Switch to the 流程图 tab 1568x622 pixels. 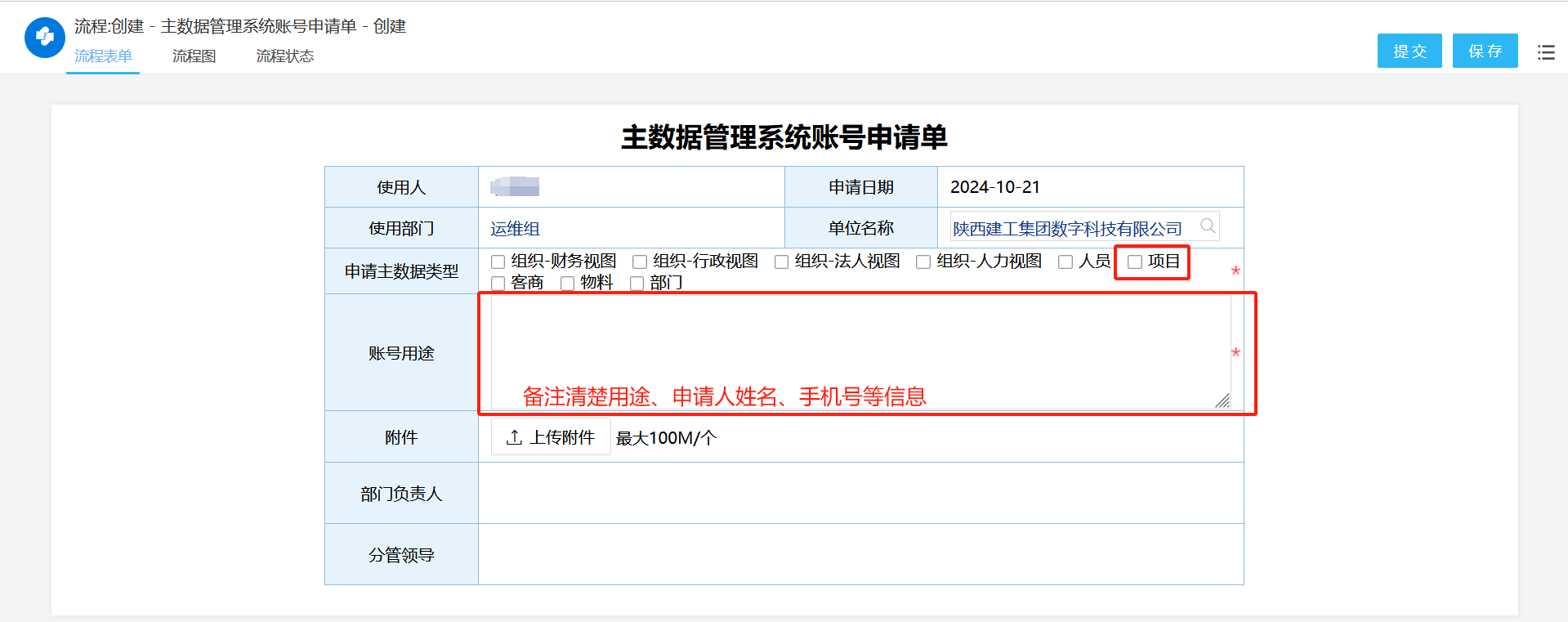coord(194,56)
